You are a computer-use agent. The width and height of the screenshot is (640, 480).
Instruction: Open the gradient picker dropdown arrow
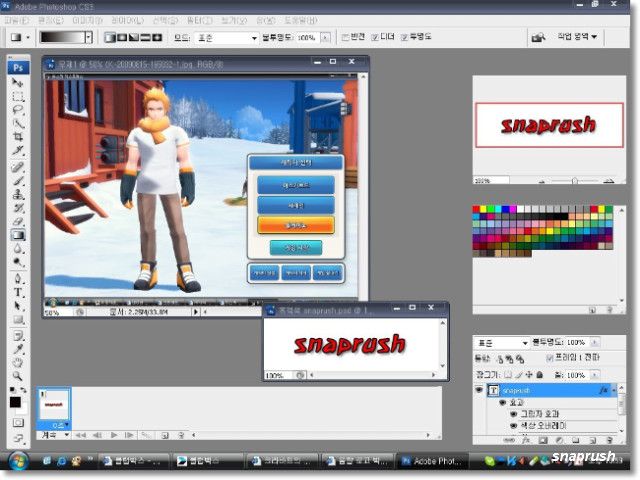pyautogui.click(x=89, y=38)
